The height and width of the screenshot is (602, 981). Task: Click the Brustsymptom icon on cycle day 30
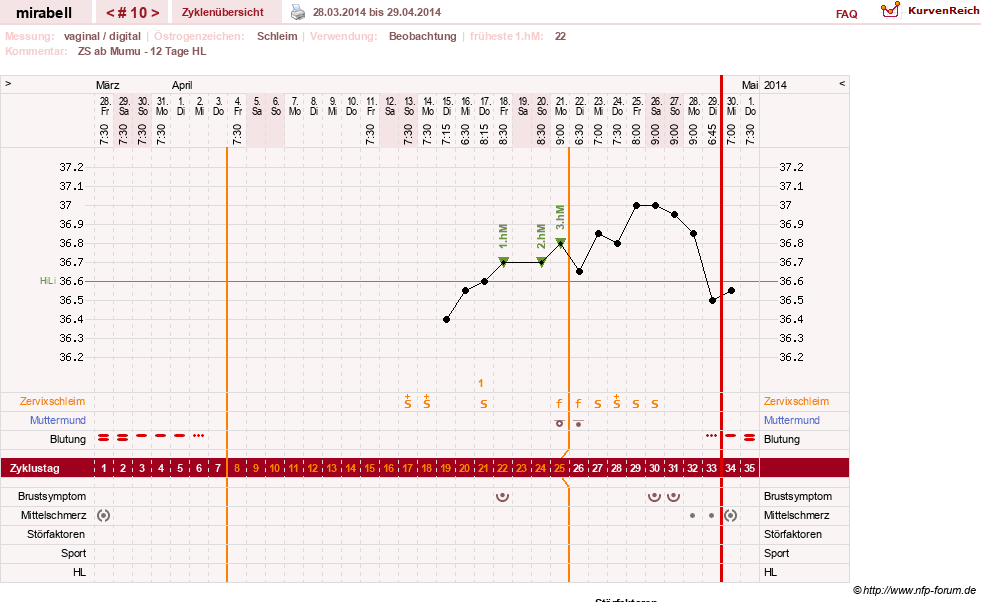(x=654, y=497)
